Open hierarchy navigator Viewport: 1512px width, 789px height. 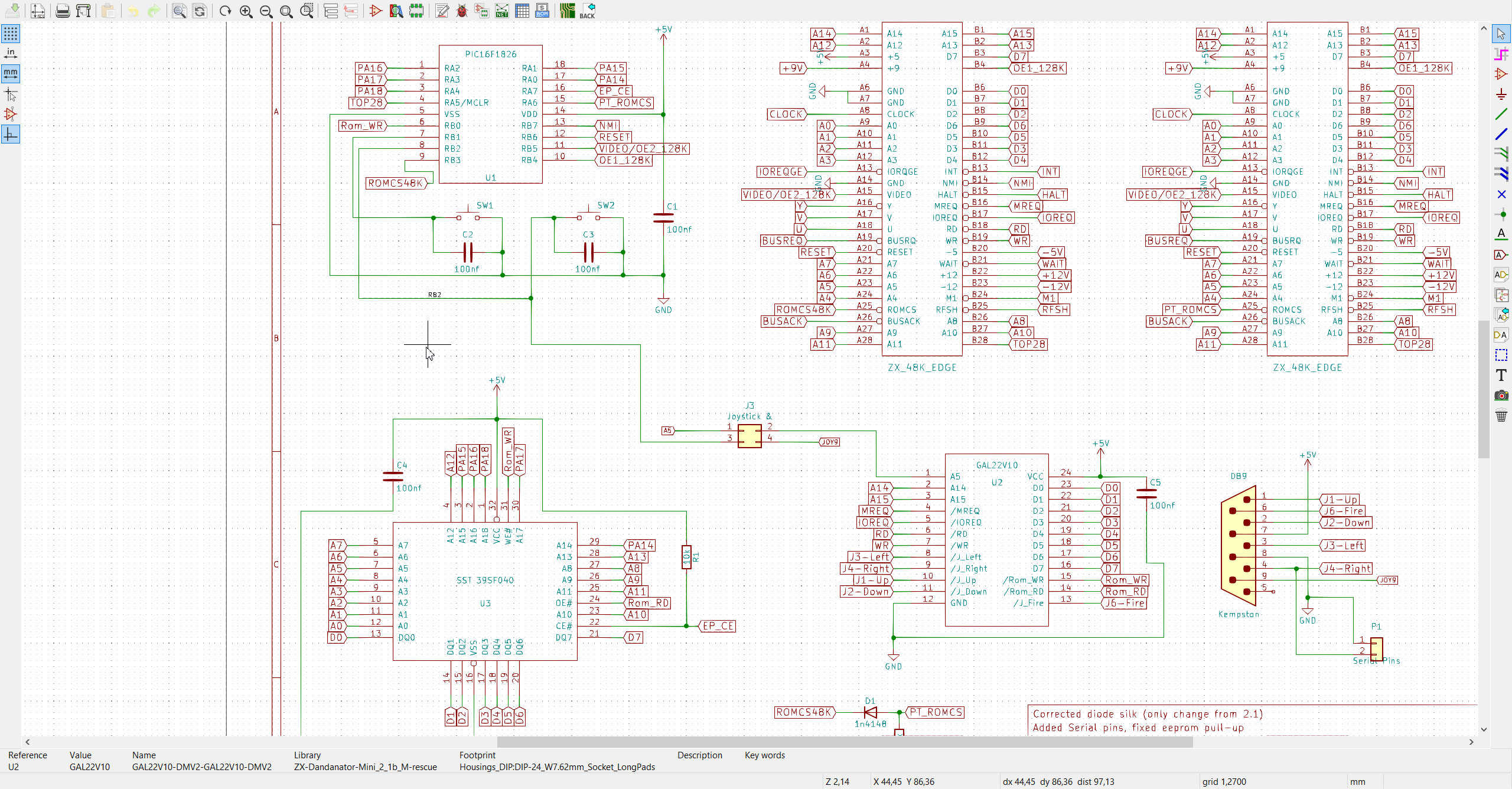[331, 10]
